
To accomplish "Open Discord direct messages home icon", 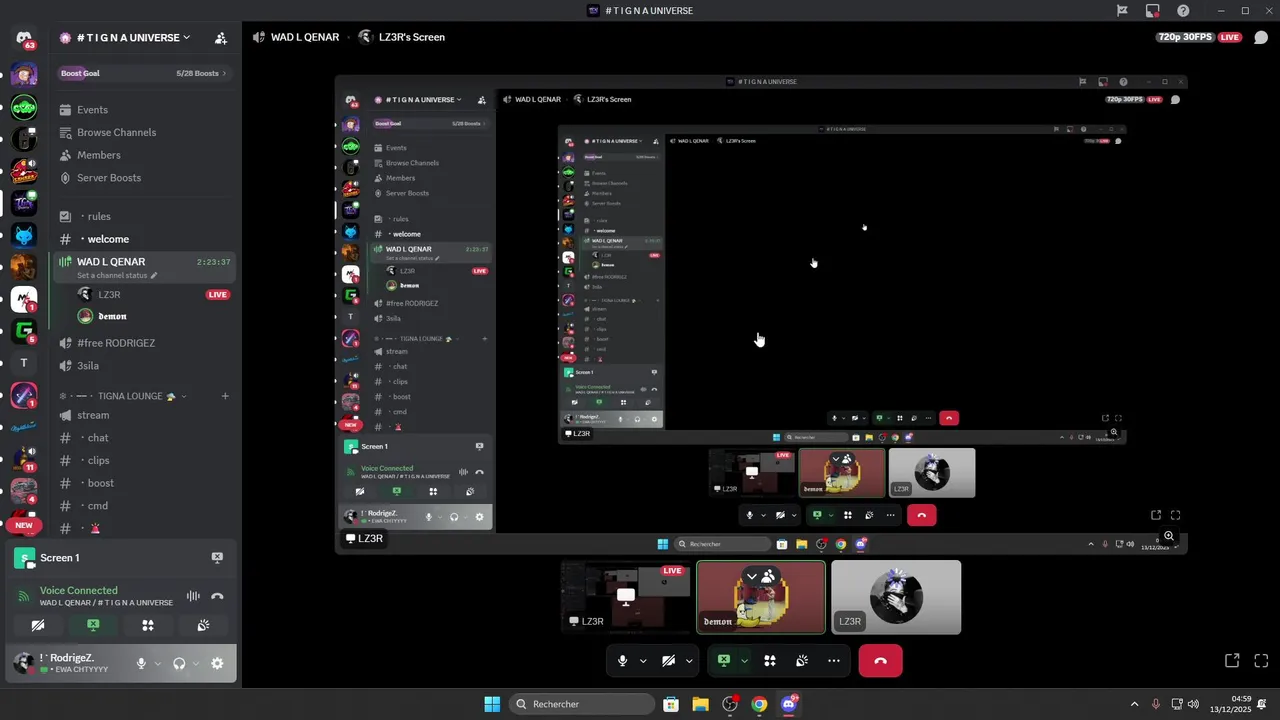I will point(24,38).
